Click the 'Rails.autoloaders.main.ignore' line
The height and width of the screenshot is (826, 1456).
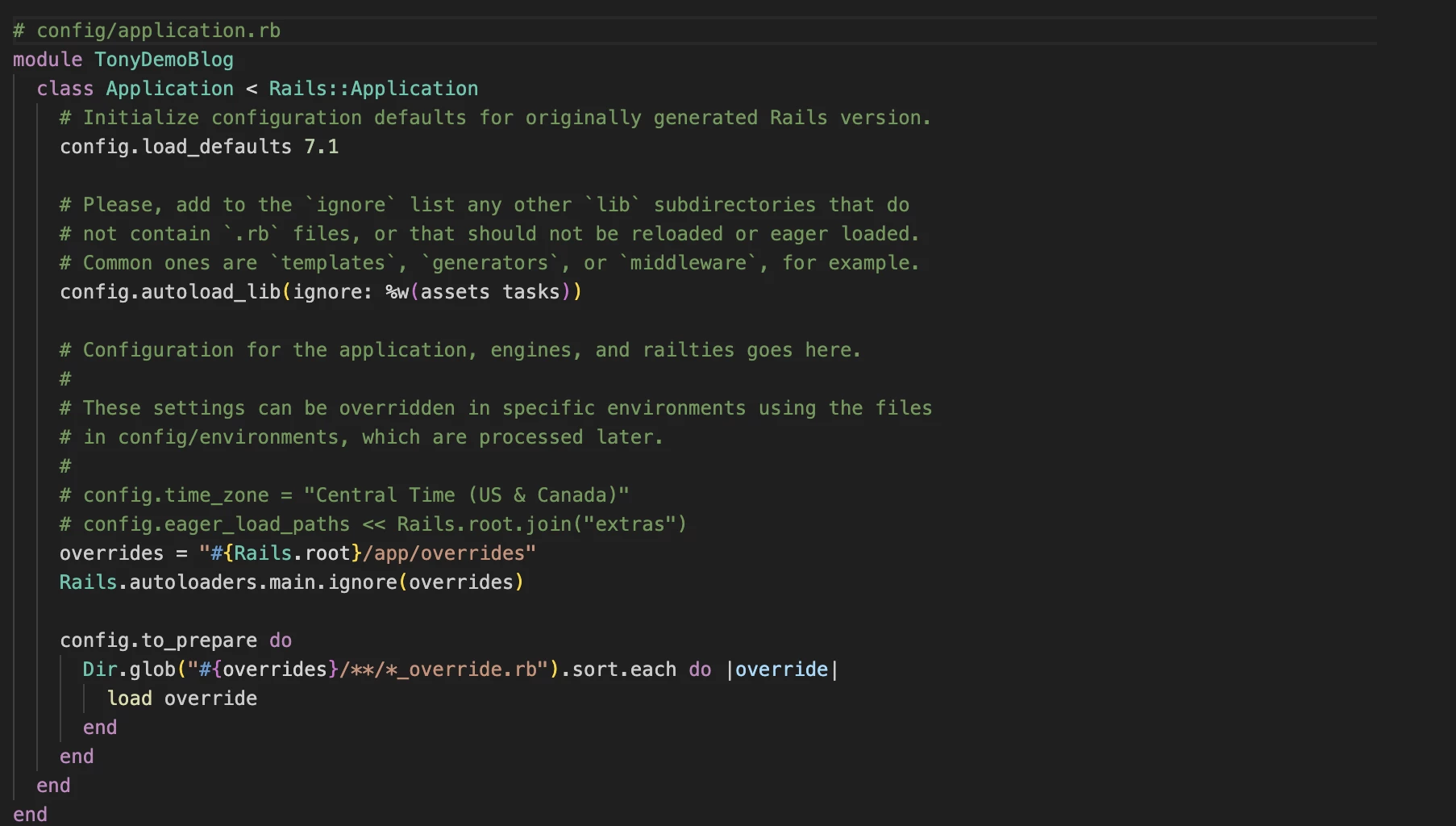point(292,582)
